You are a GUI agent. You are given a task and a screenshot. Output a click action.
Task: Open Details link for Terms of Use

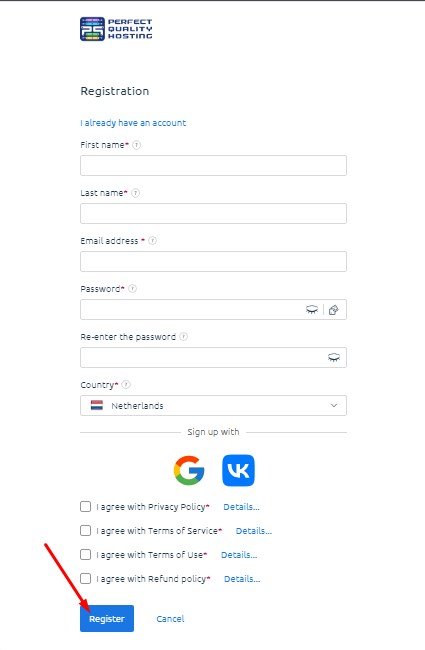pyautogui.click(x=239, y=555)
